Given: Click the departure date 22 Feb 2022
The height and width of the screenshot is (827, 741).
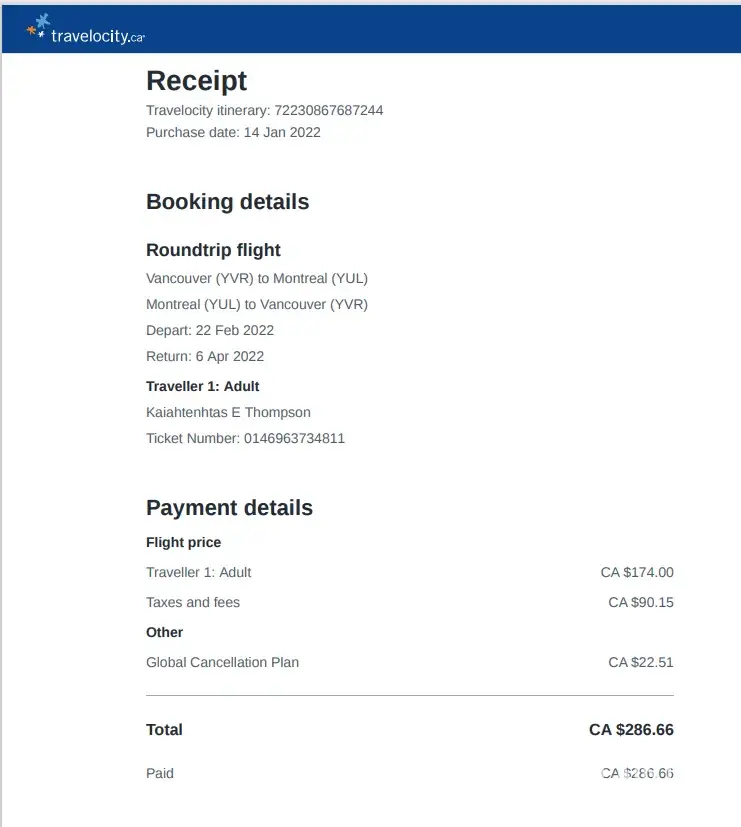Looking at the screenshot, I should point(234,330).
